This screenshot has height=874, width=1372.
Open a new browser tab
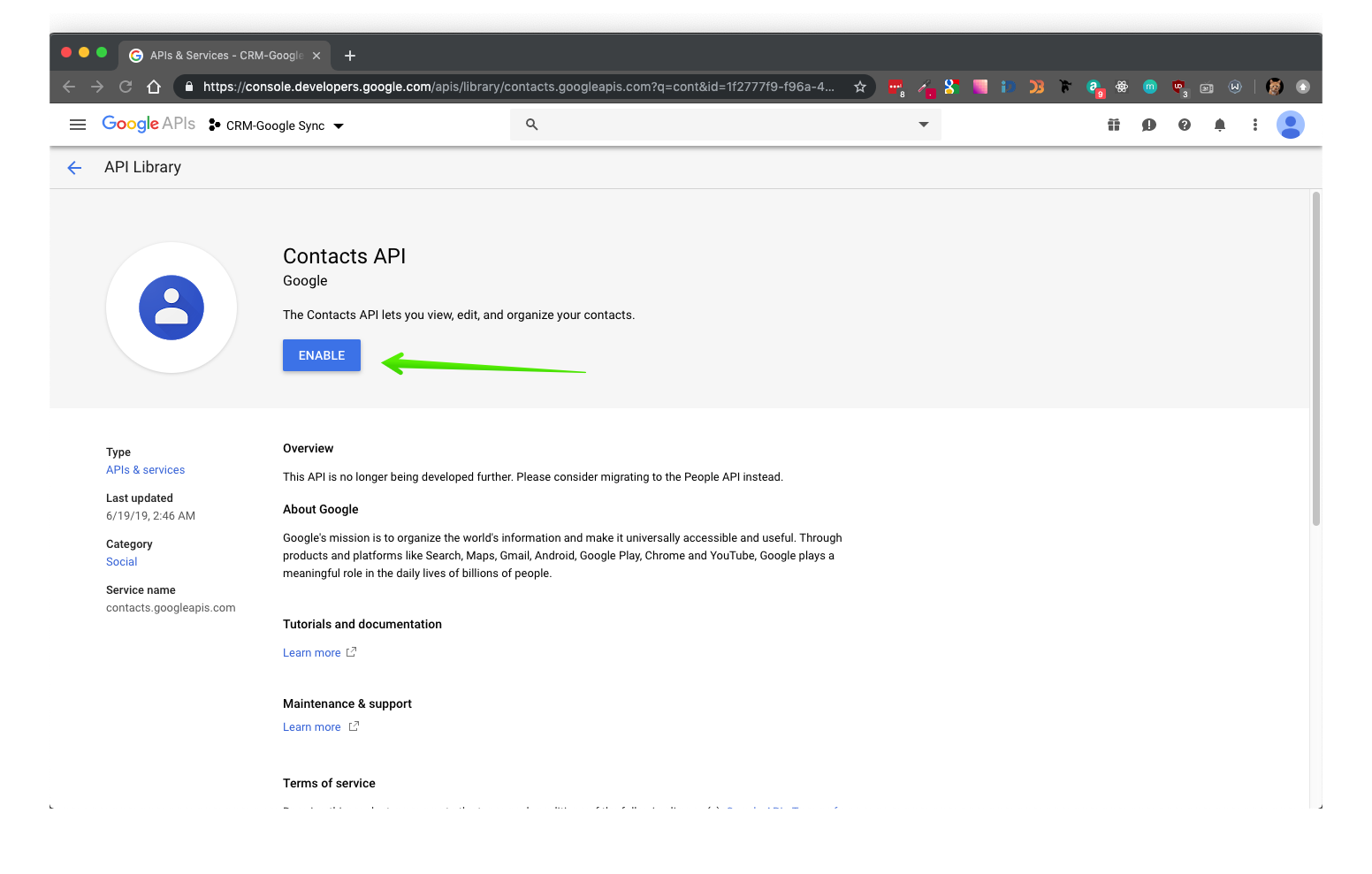coord(350,56)
